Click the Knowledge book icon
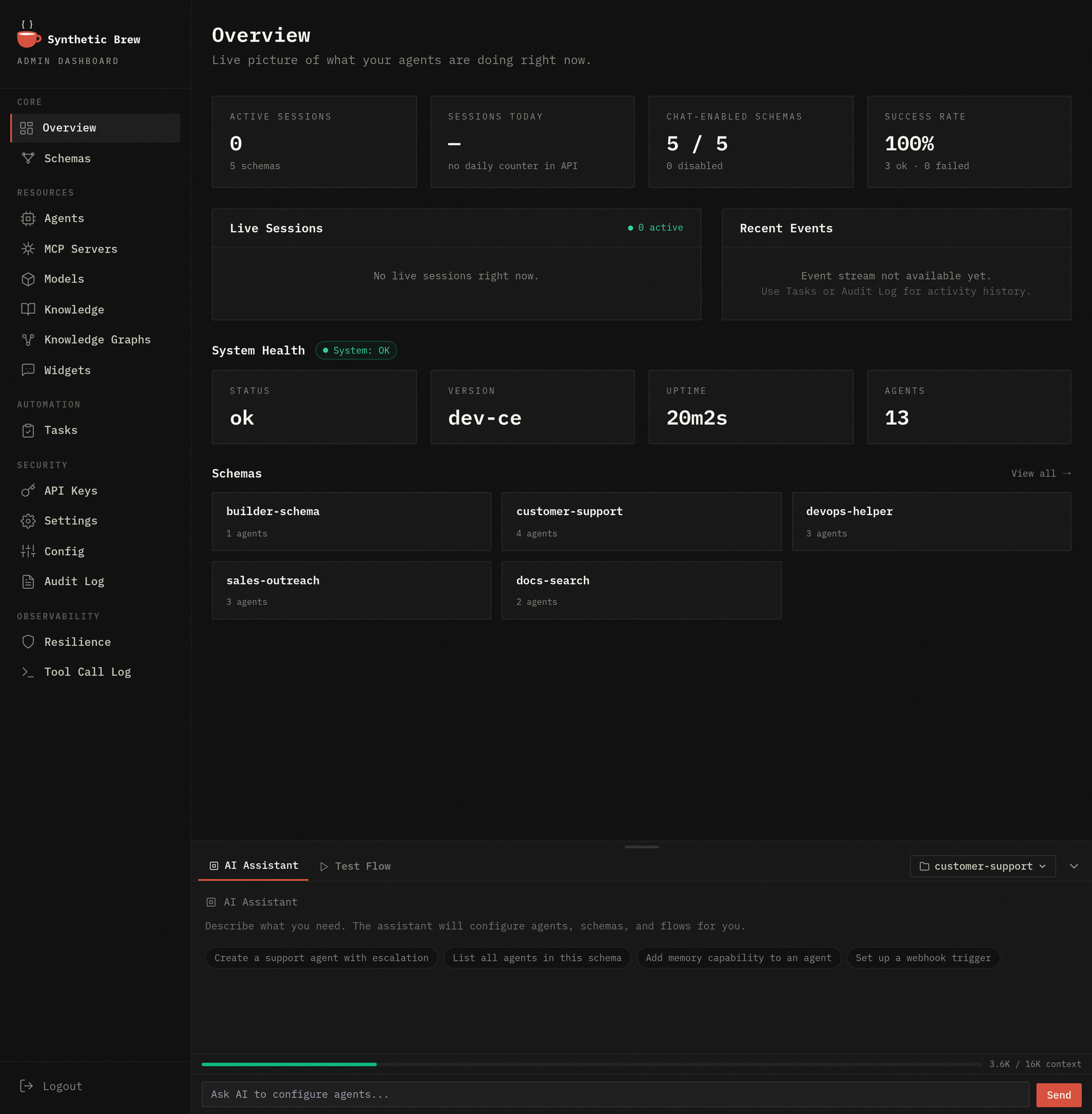The width and height of the screenshot is (1092, 1114). tap(28, 309)
